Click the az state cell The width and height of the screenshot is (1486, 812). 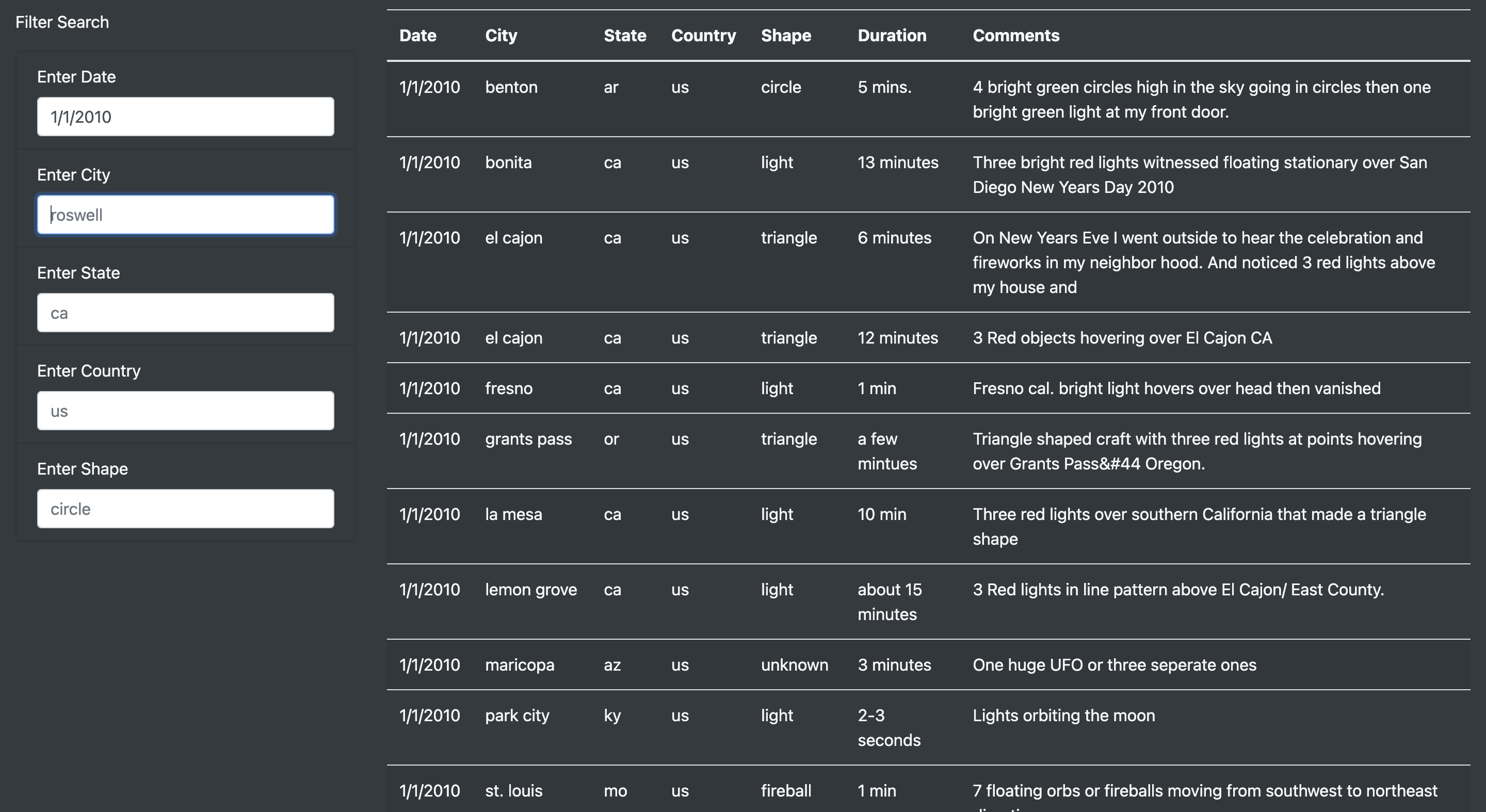click(612, 664)
